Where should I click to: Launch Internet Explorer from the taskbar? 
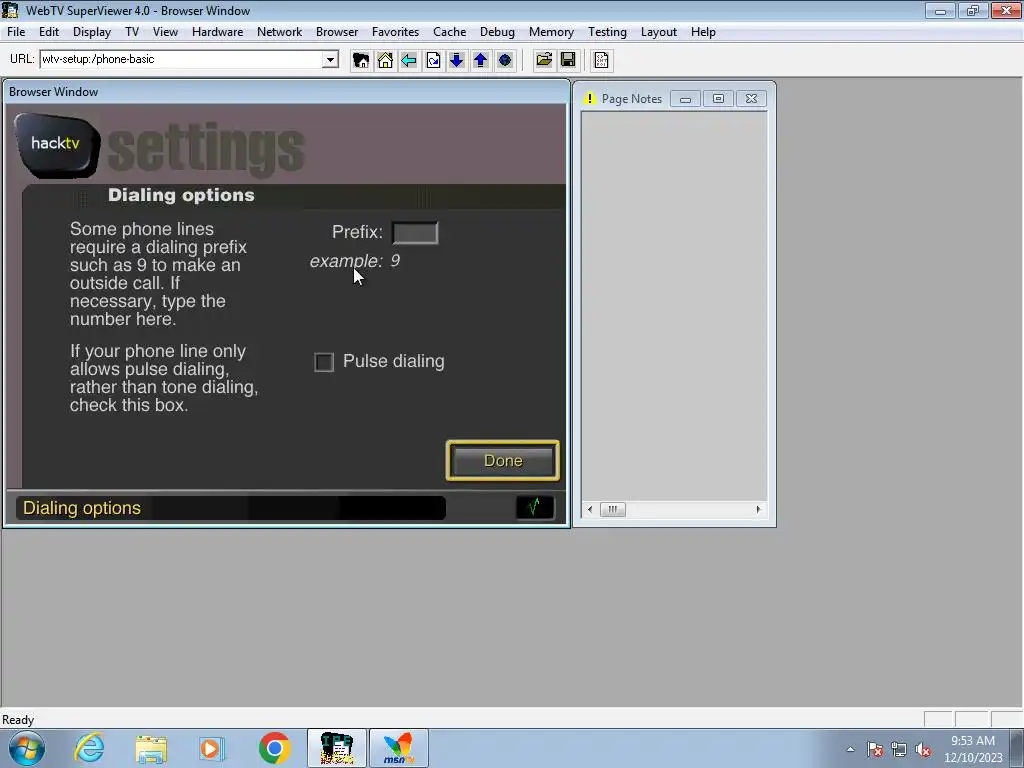(x=89, y=748)
